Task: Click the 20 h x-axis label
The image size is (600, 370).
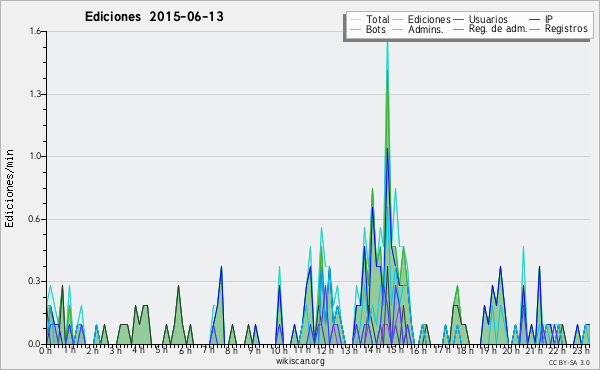Action: [511, 350]
